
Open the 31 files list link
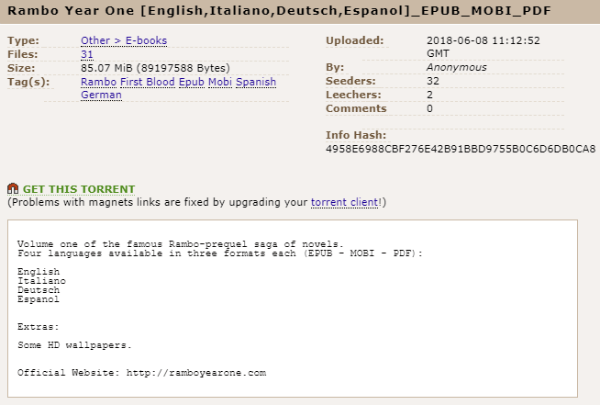[x=87, y=54]
